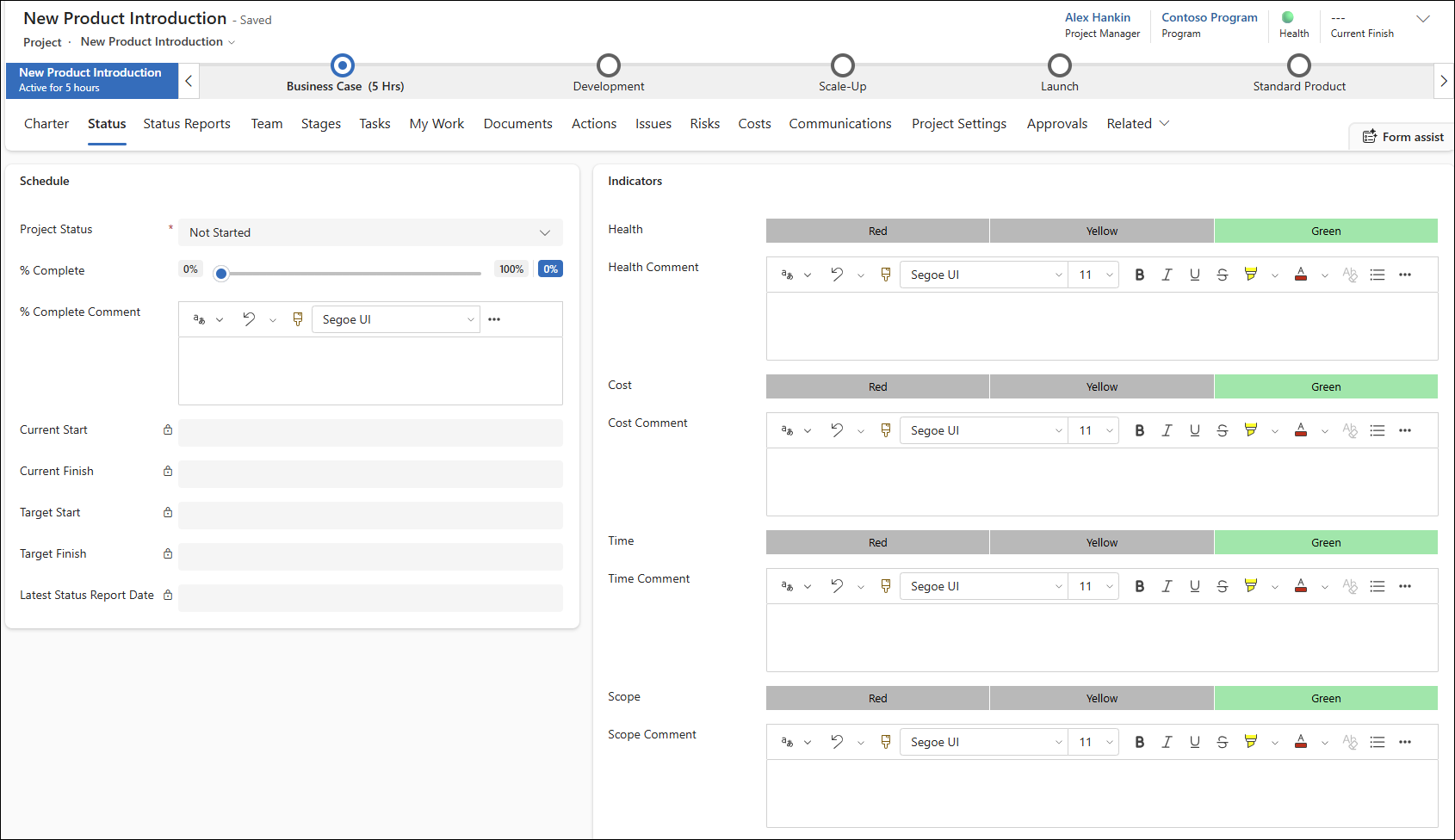The image size is (1455, 840).
Task: Open Alex Hankin project manager link
Action: (x=1097, y=17)
